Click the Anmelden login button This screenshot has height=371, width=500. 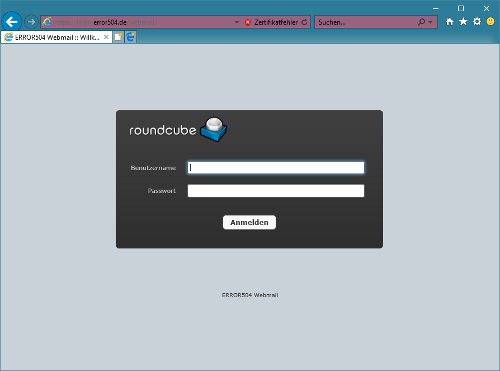tap(249, 222)
